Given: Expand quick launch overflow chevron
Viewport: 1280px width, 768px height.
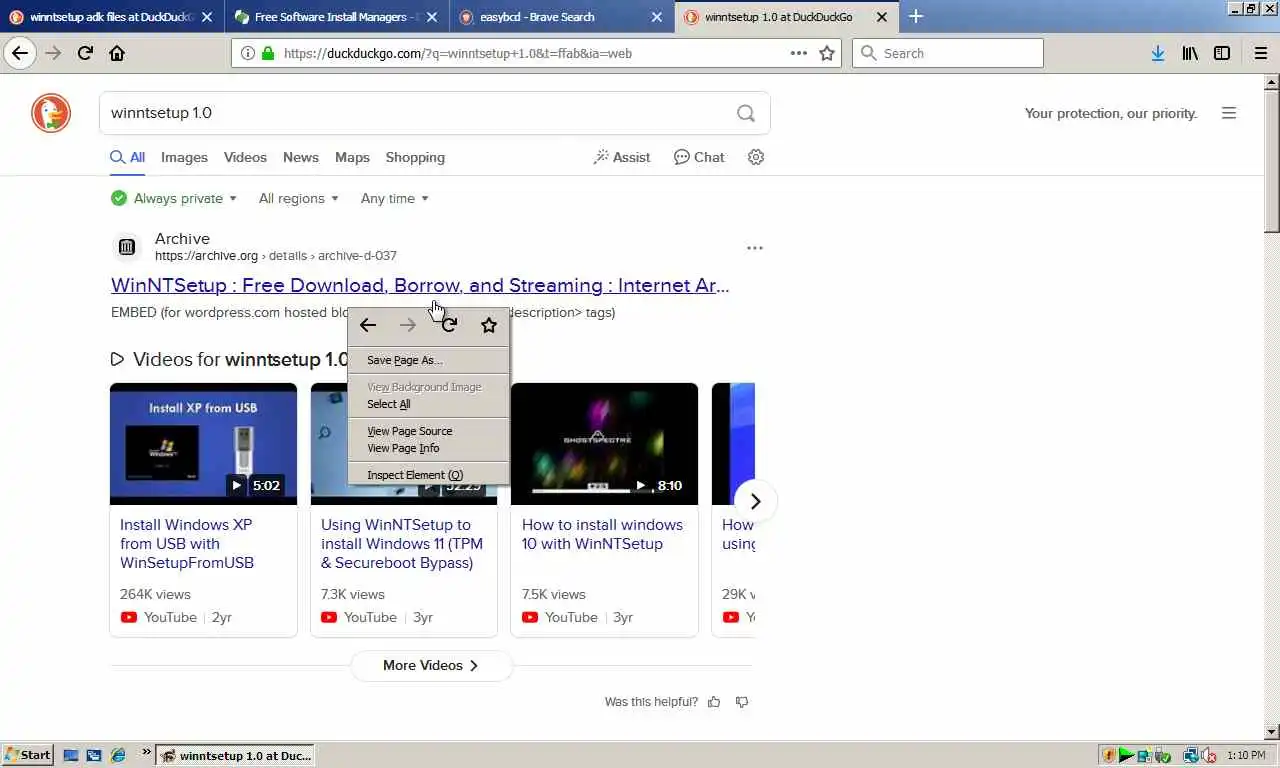Looking at the screenshot, I should click(x=147, y=752).
